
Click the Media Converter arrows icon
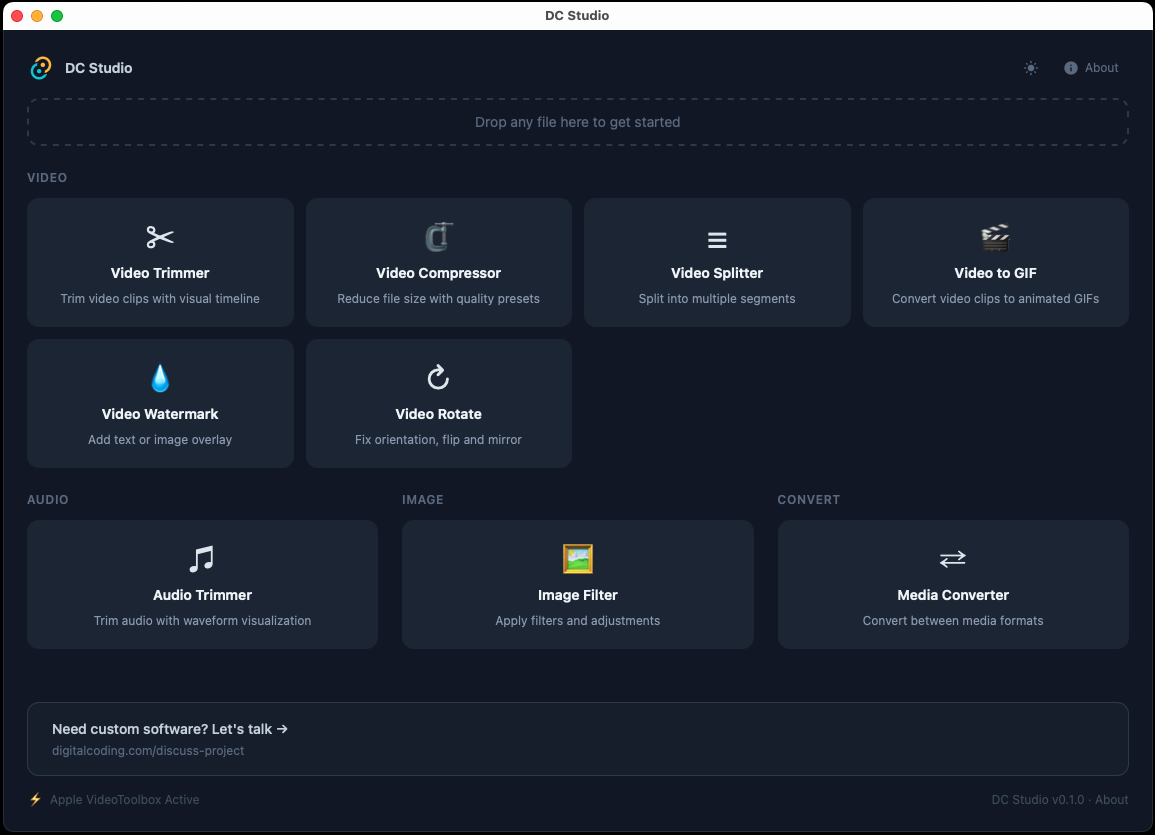click(x=952, y=559)
